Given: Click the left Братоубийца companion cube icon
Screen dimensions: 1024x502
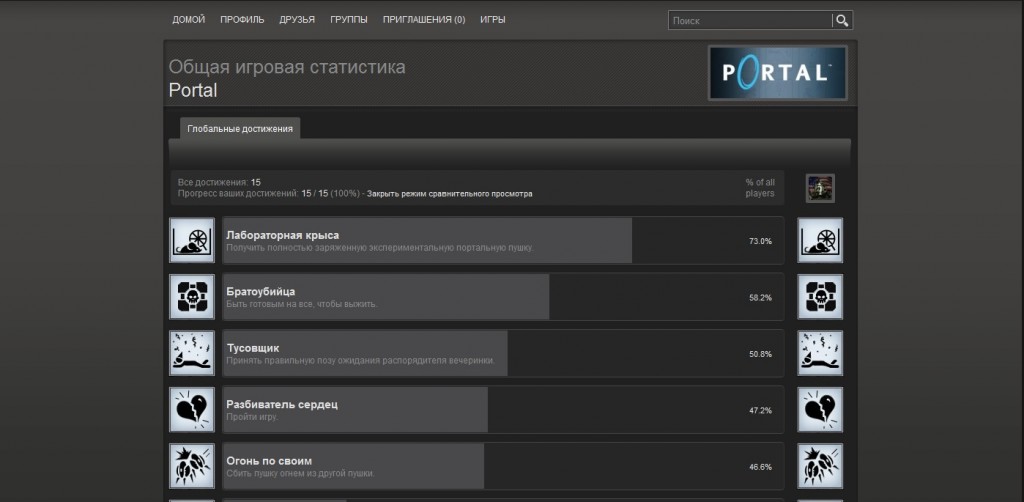Looking at the screenshot, I should point(192,297).
